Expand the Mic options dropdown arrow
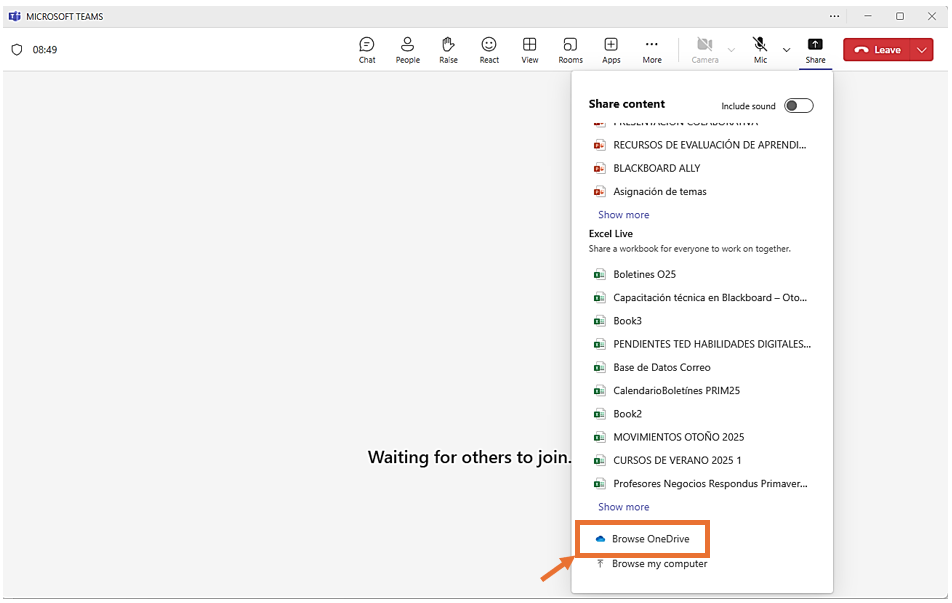952x603 pixels. [x=786, y=50]
